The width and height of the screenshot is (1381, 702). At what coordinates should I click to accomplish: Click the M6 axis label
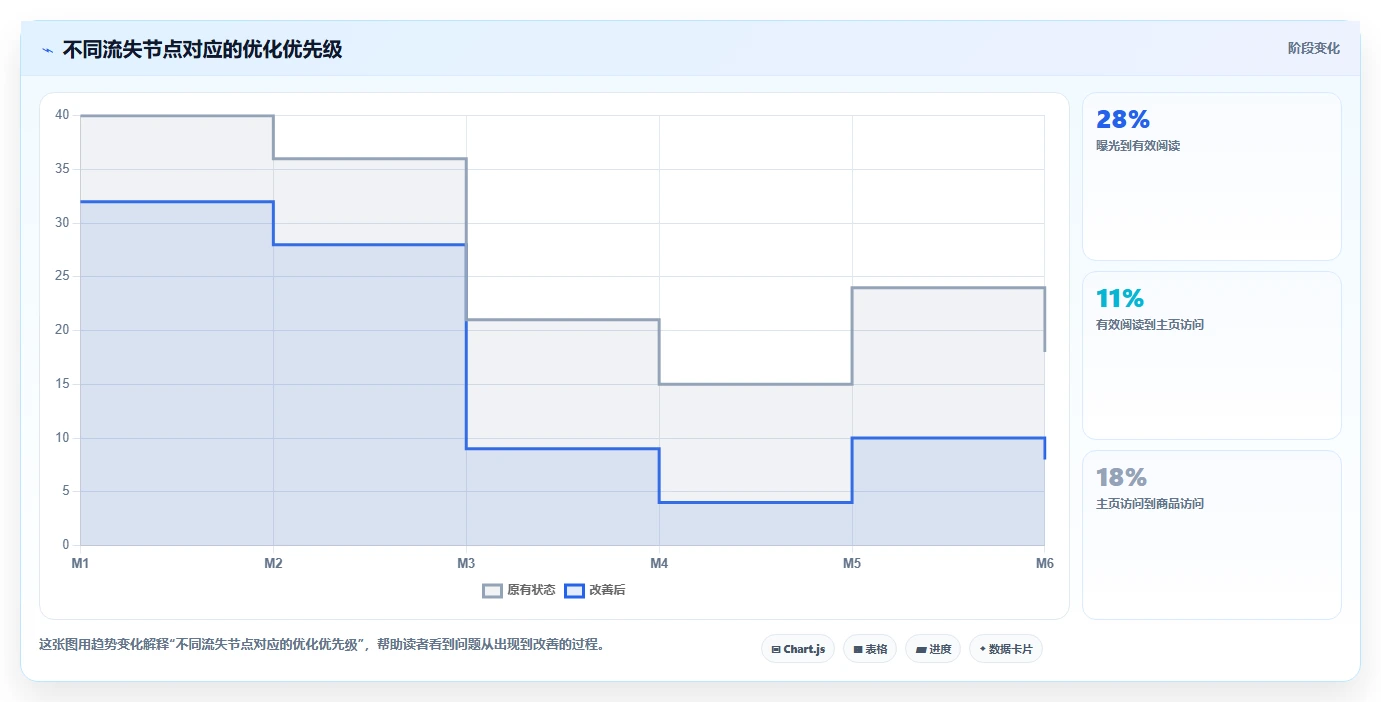click(1045, 563)
